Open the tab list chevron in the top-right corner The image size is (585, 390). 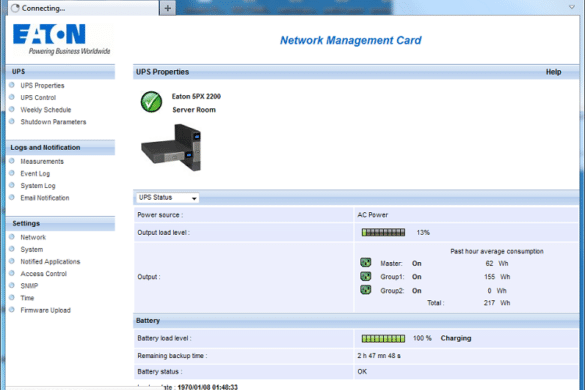pyautogui.click(x=572, y=7)
